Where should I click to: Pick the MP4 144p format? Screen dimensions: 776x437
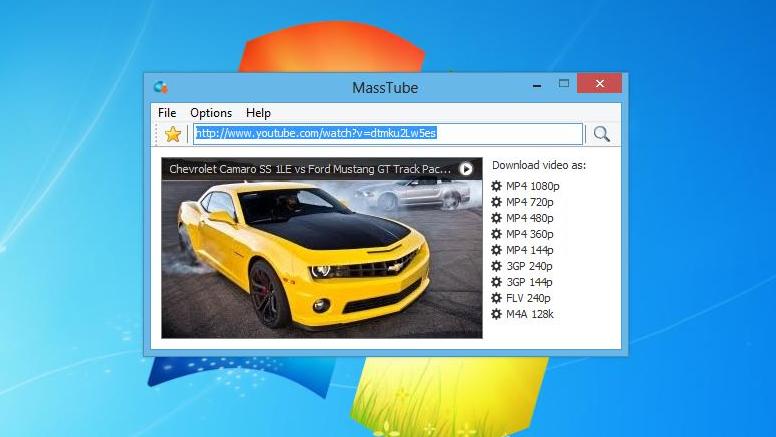click(530, 250)
